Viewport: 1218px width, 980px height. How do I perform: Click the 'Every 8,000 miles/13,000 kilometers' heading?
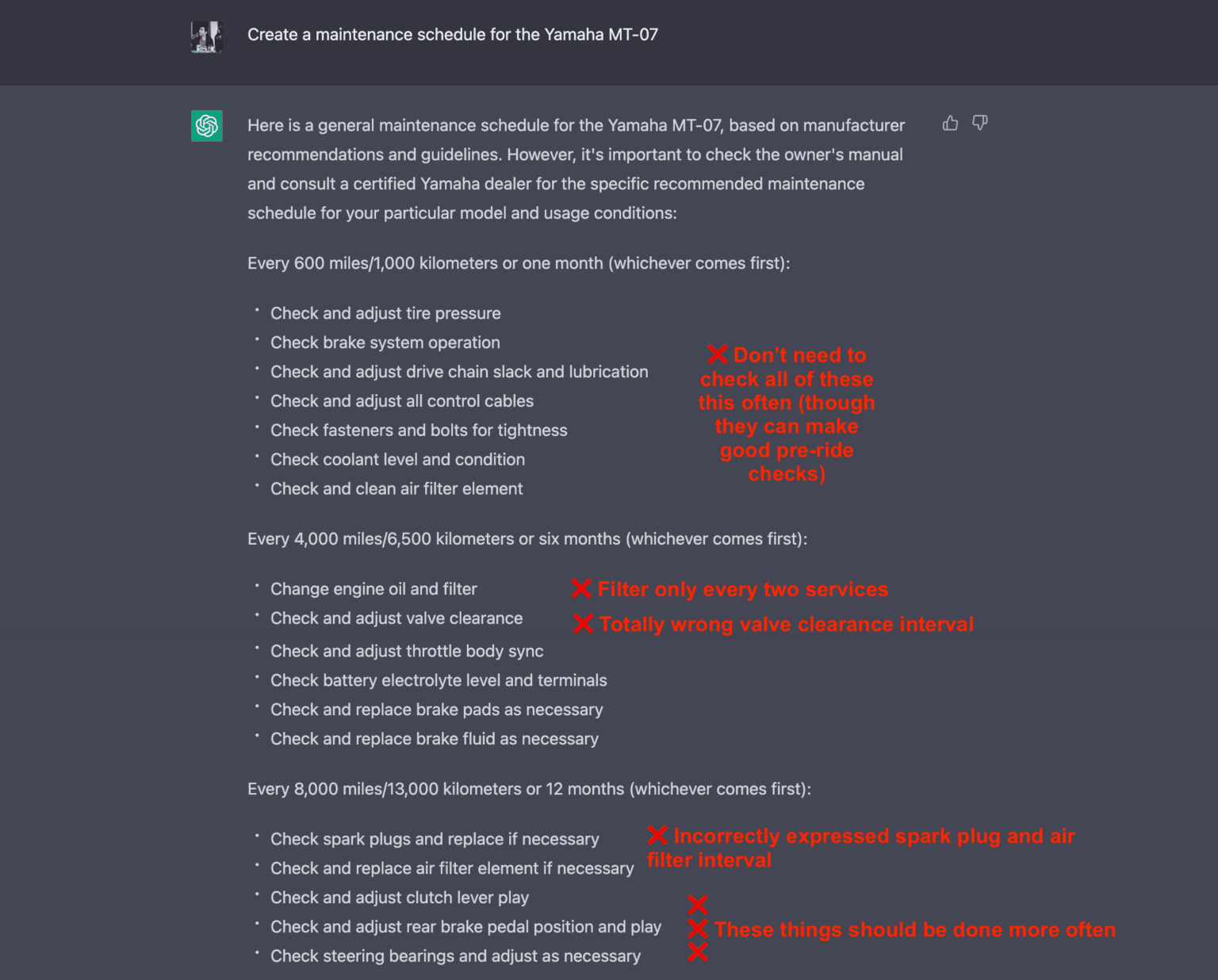[x=529, y=789]
